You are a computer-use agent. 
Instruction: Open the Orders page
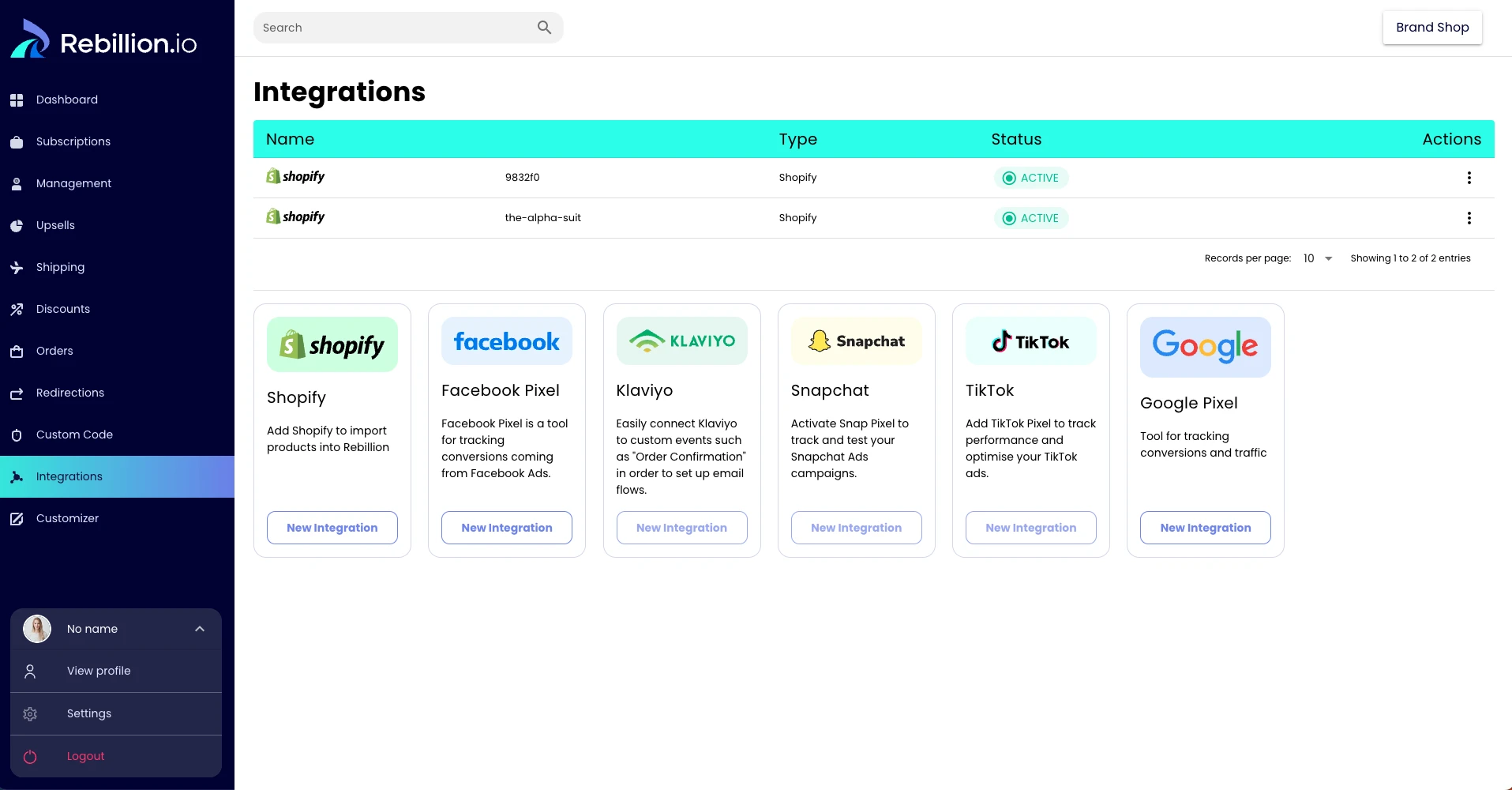pyautogui.click(x=117, y=351)
